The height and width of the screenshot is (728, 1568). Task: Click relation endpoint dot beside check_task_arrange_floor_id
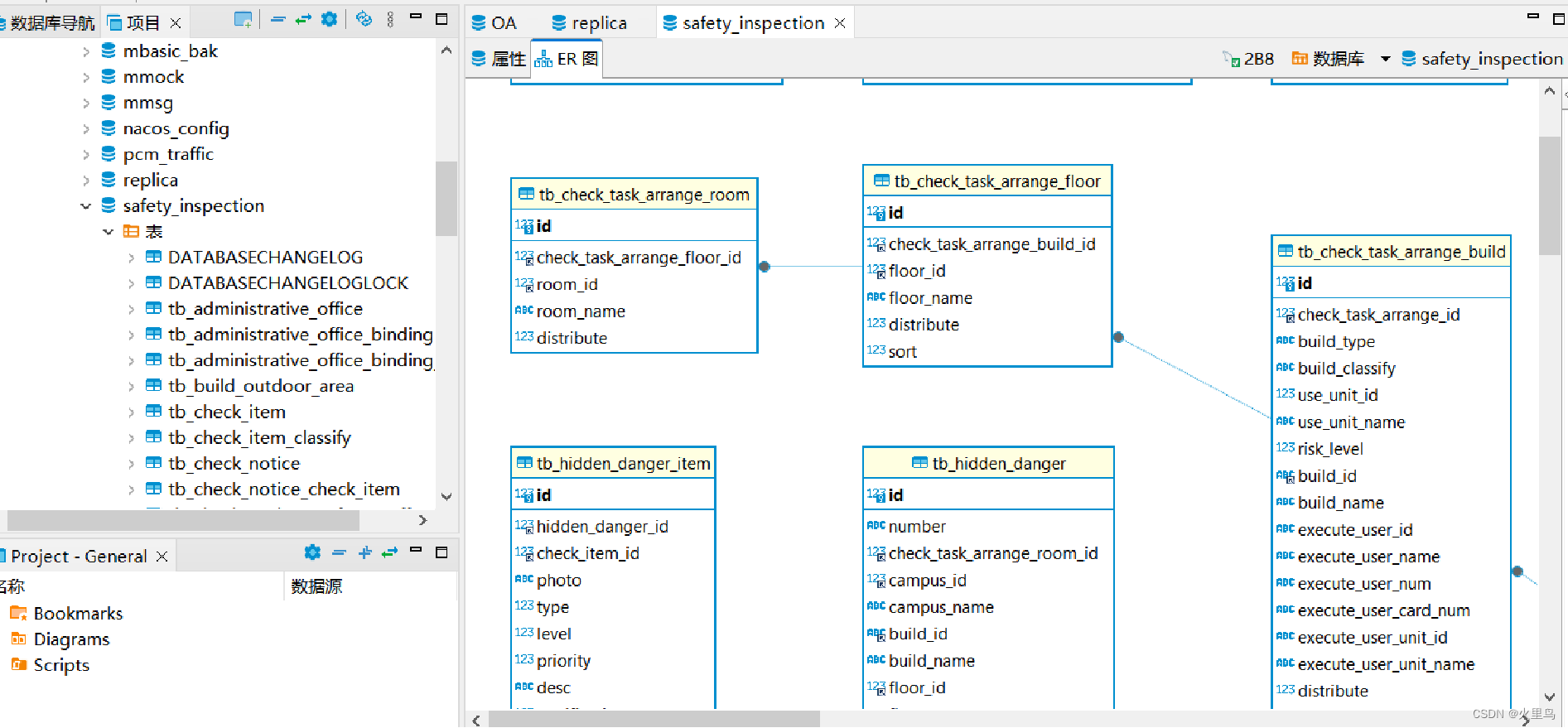765,267
